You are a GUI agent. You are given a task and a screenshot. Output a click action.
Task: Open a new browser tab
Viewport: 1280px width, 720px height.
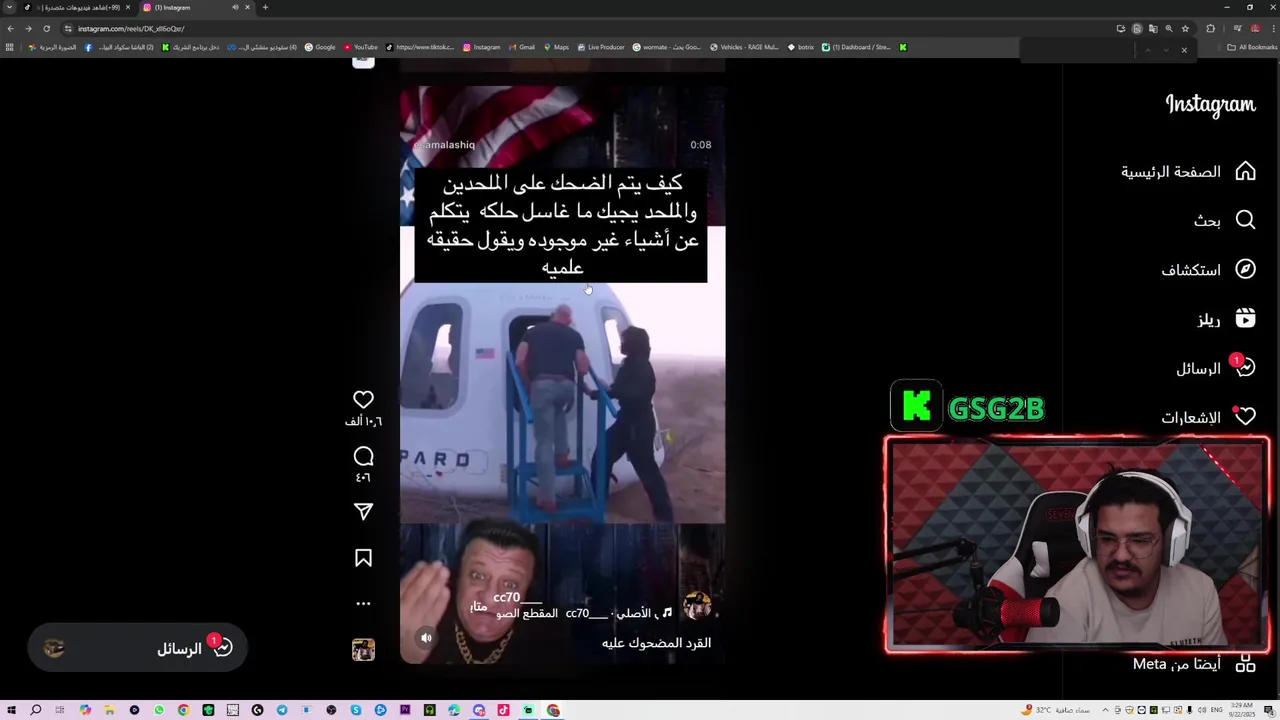(x=265, y=8)
